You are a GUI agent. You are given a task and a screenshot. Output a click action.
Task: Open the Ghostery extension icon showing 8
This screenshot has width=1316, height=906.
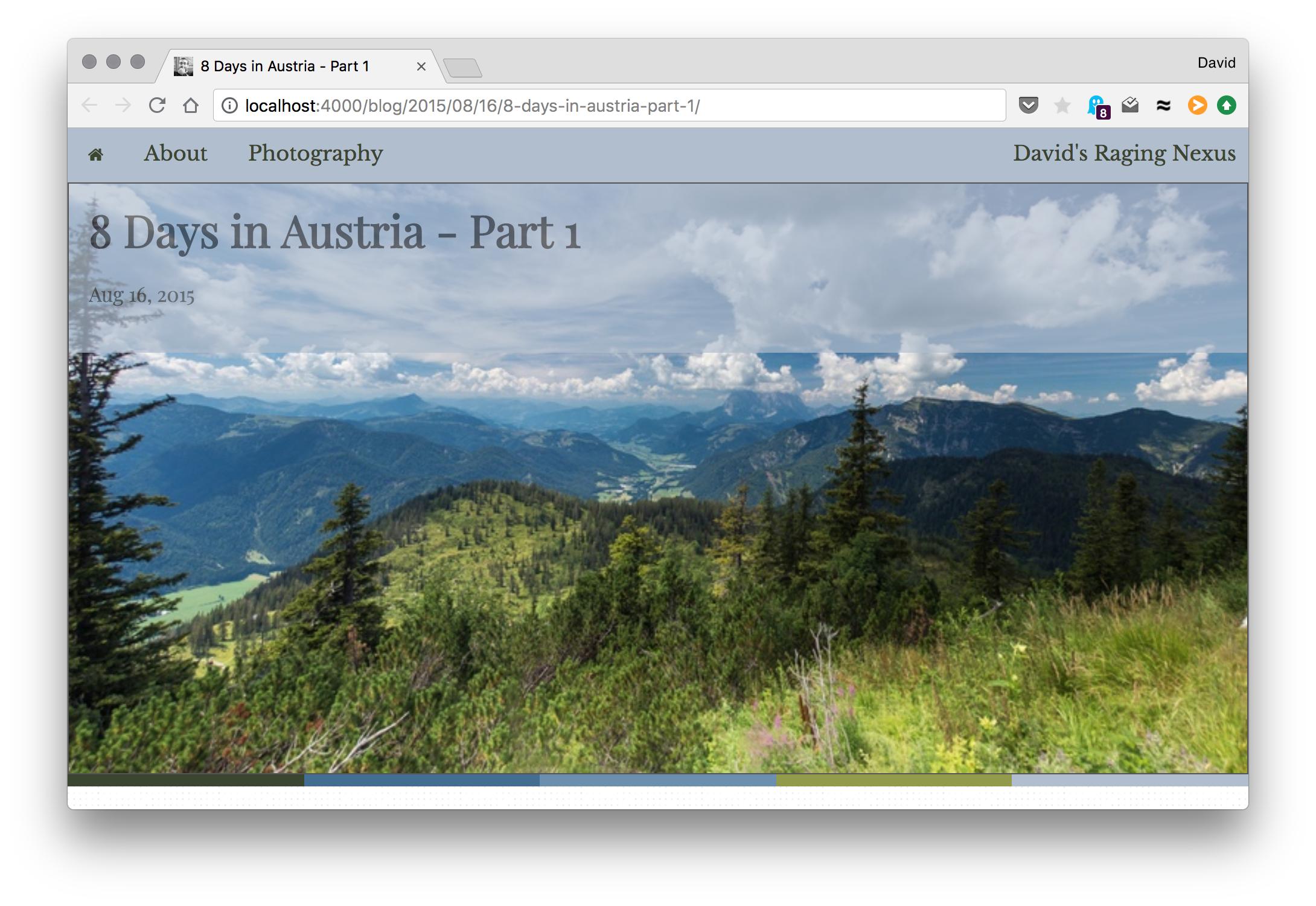[1098, 106]
